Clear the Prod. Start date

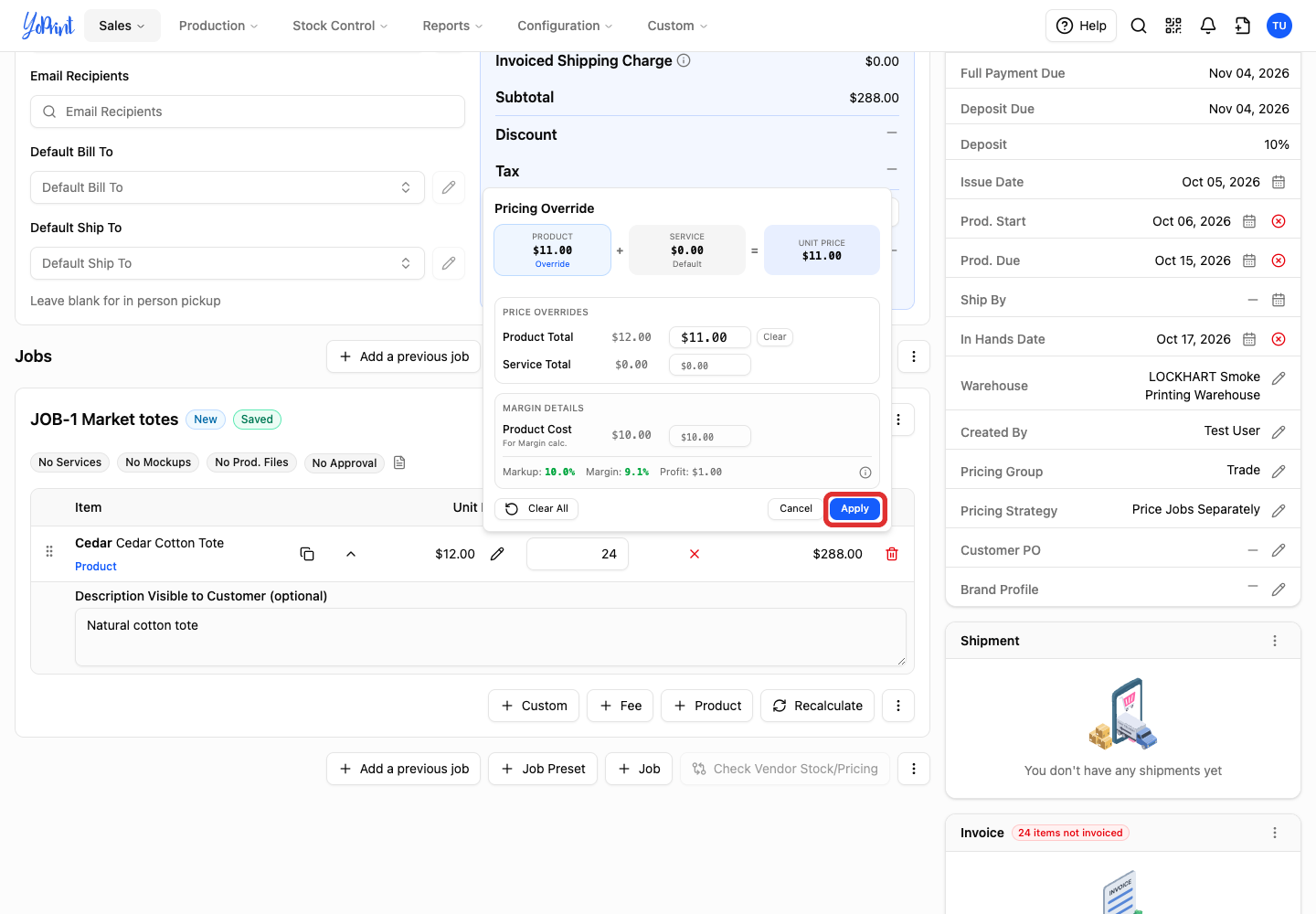coord(1279,221)
